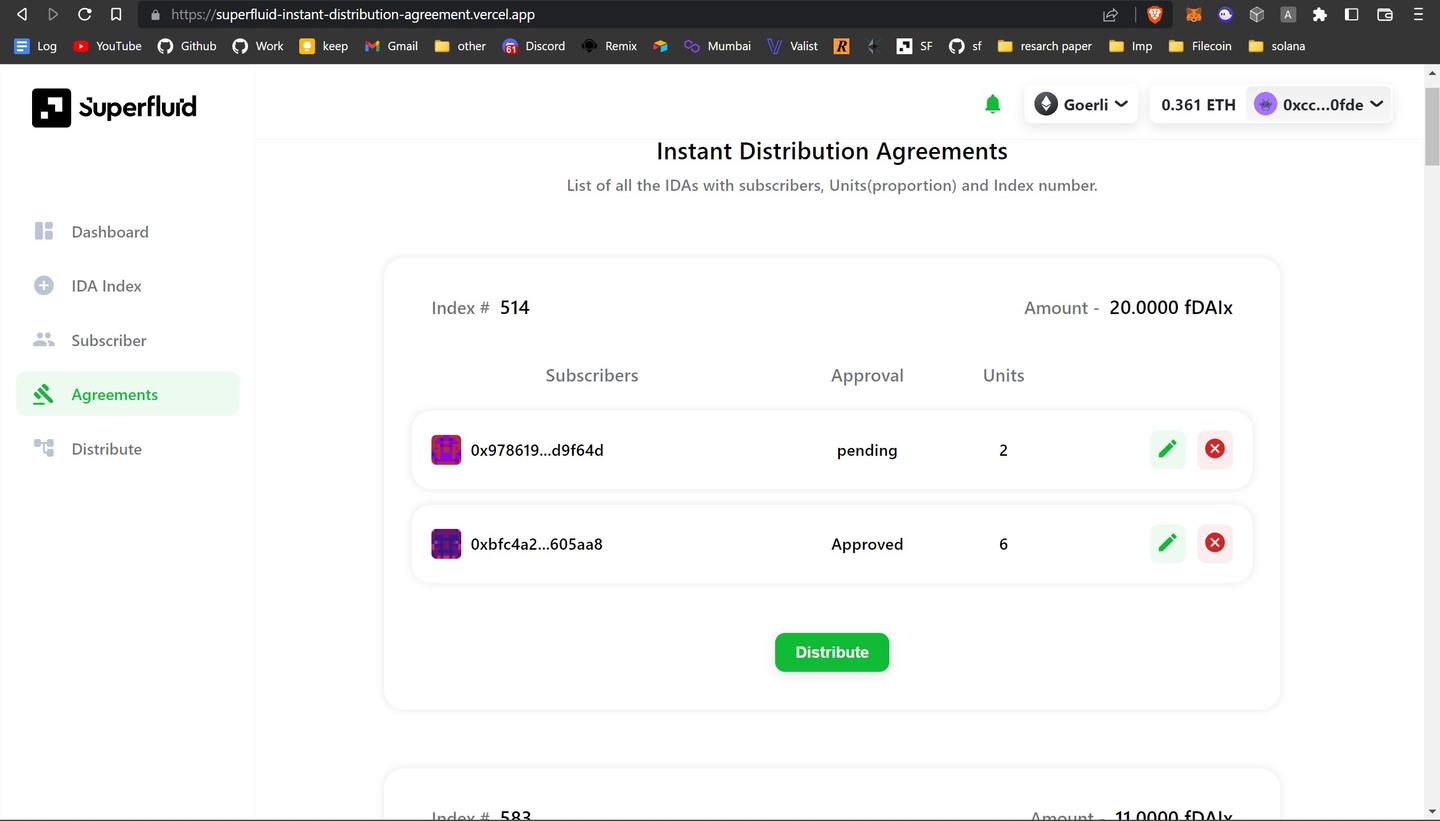Open the Log bookmark

point(36,46)
